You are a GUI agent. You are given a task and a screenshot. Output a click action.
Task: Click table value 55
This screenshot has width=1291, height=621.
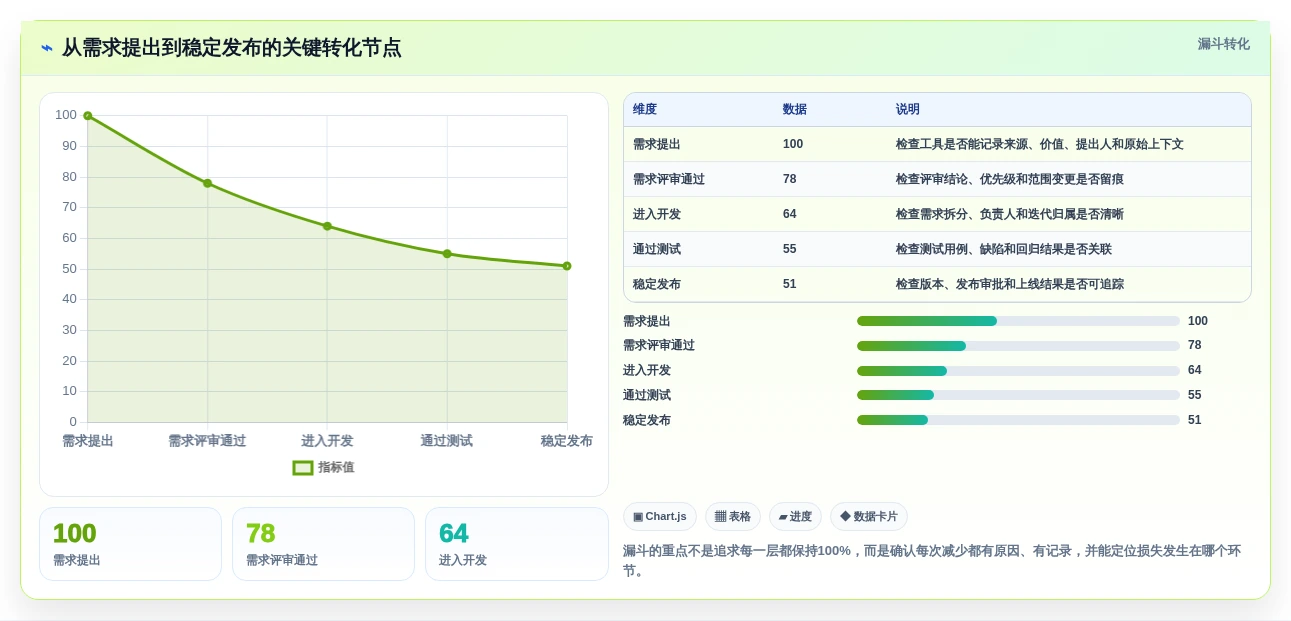click(x=790, y=249)
